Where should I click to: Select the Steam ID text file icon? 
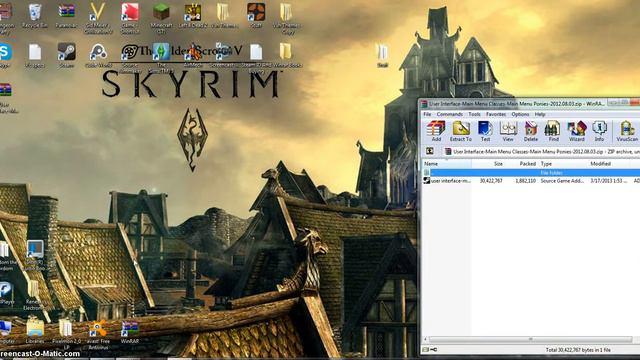tap(256, 57)
